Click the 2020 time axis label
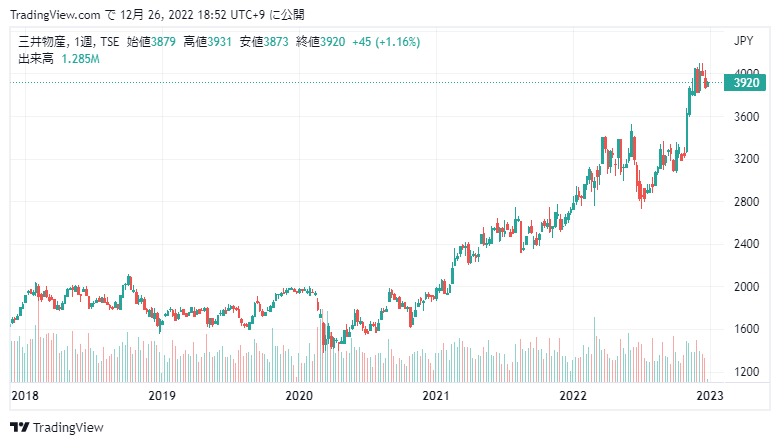Viewport: 780px width, 445px height. tap(299, 395)
